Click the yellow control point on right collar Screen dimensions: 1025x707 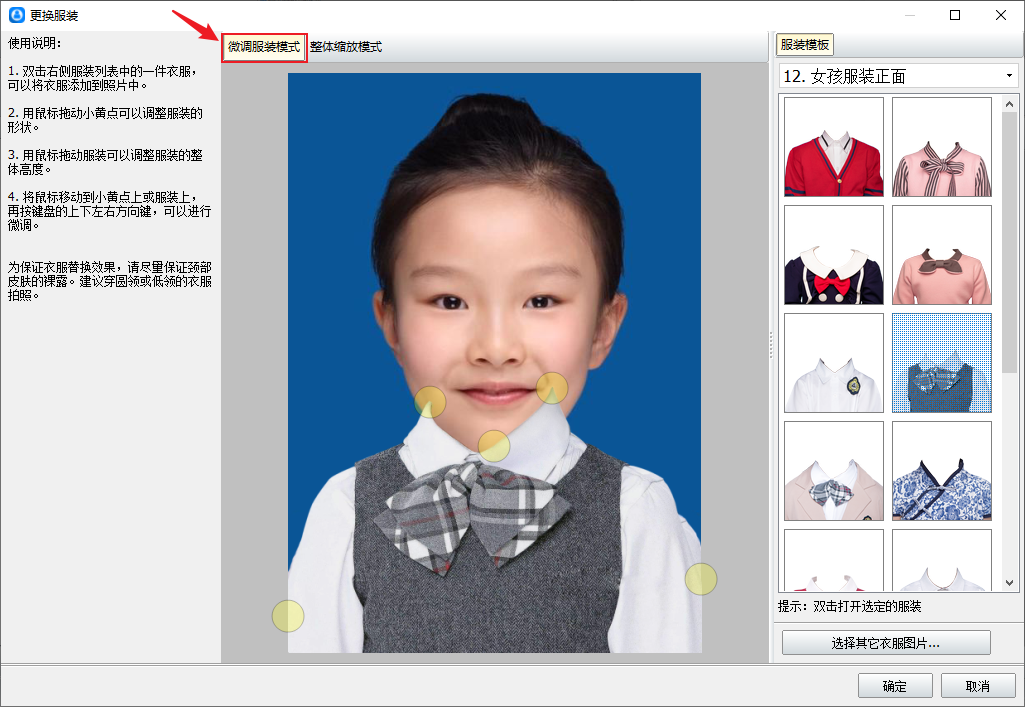click(552, 388)
